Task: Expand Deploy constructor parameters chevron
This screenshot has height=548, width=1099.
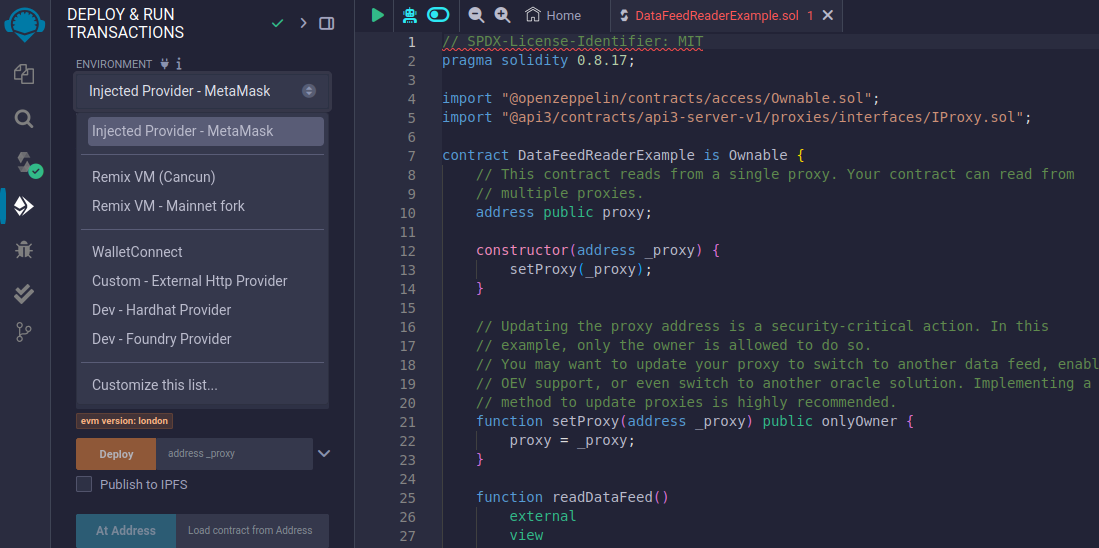Action: (x=323, y=453)
